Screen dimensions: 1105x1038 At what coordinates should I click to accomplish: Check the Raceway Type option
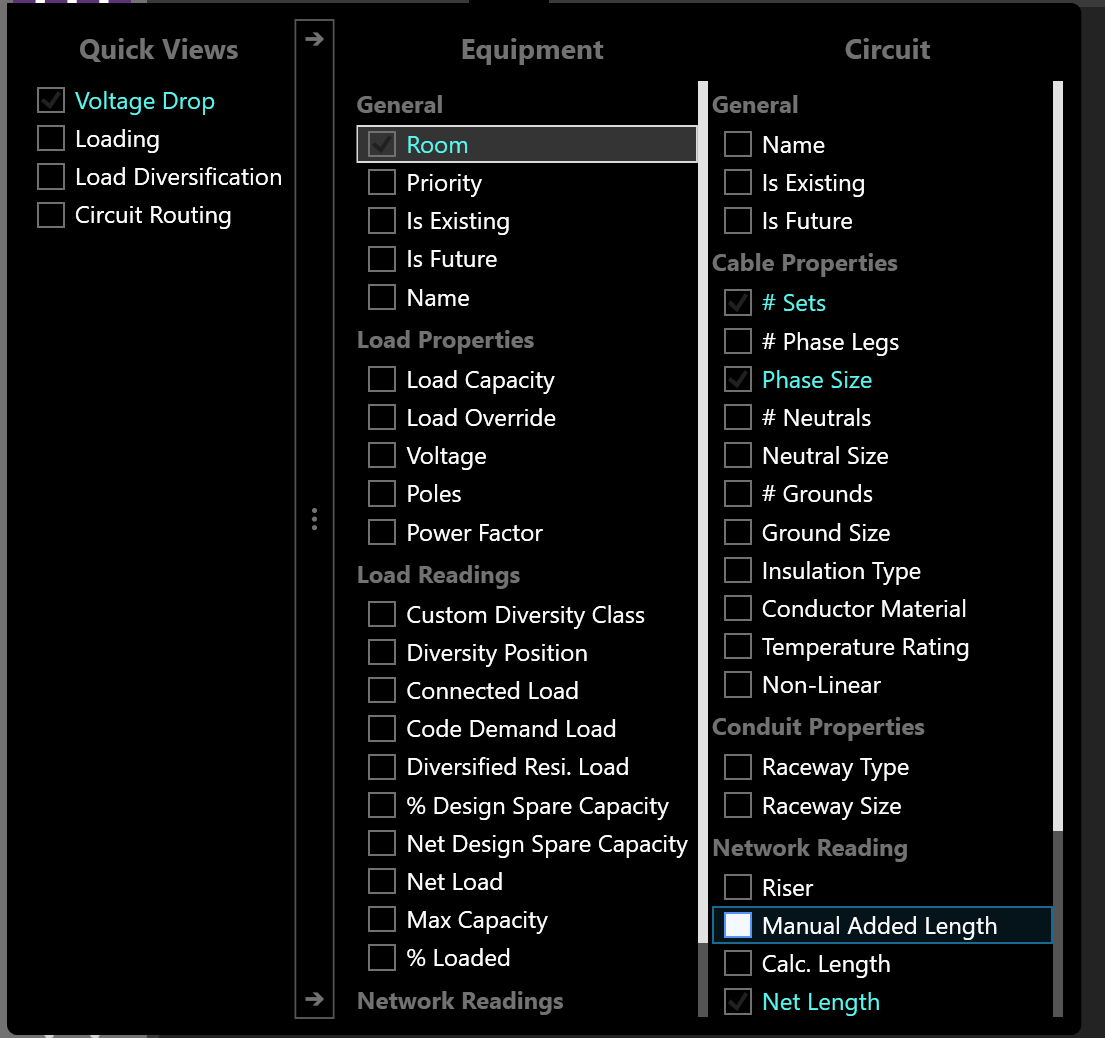coord(738,767)
